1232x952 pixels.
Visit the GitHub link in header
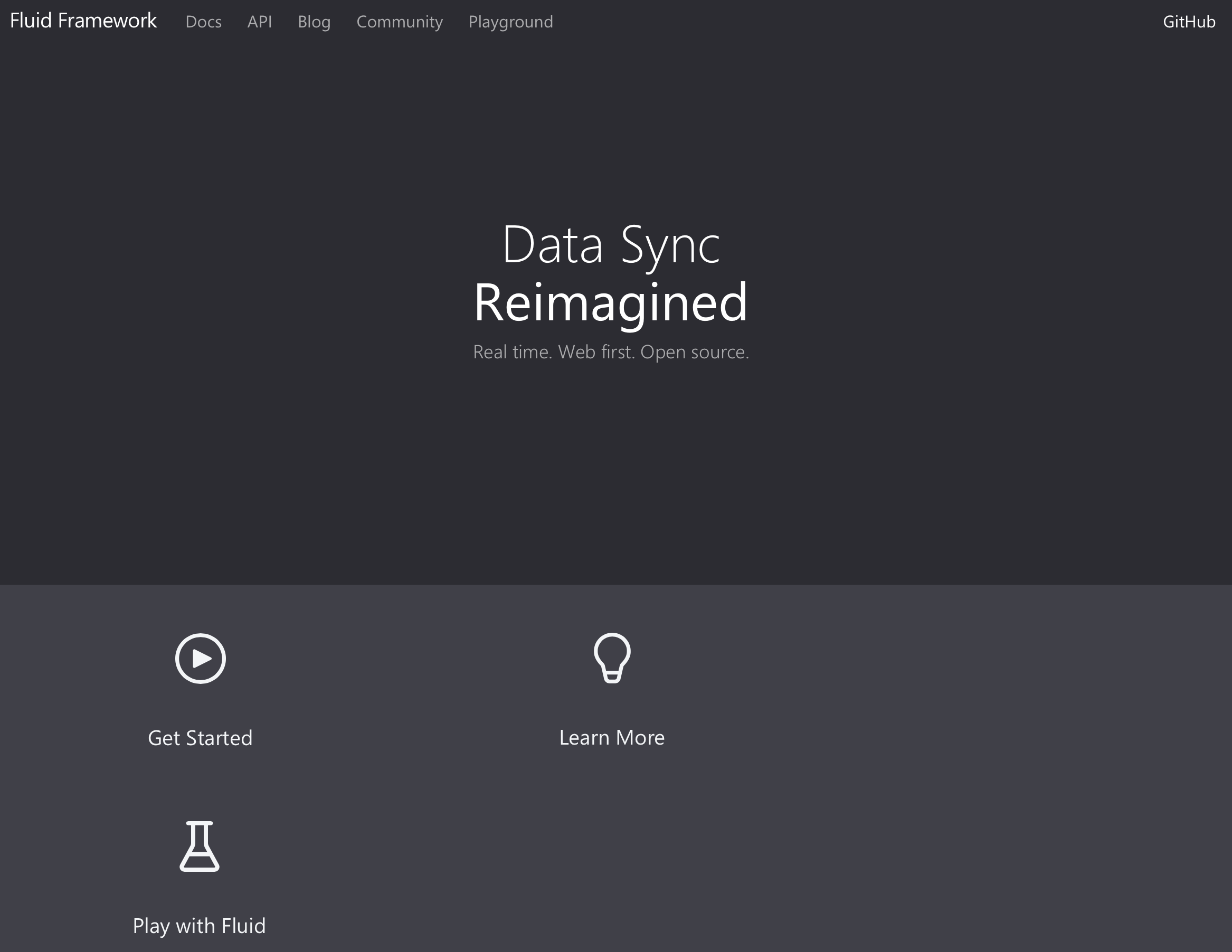click(x=1189, y=22)
